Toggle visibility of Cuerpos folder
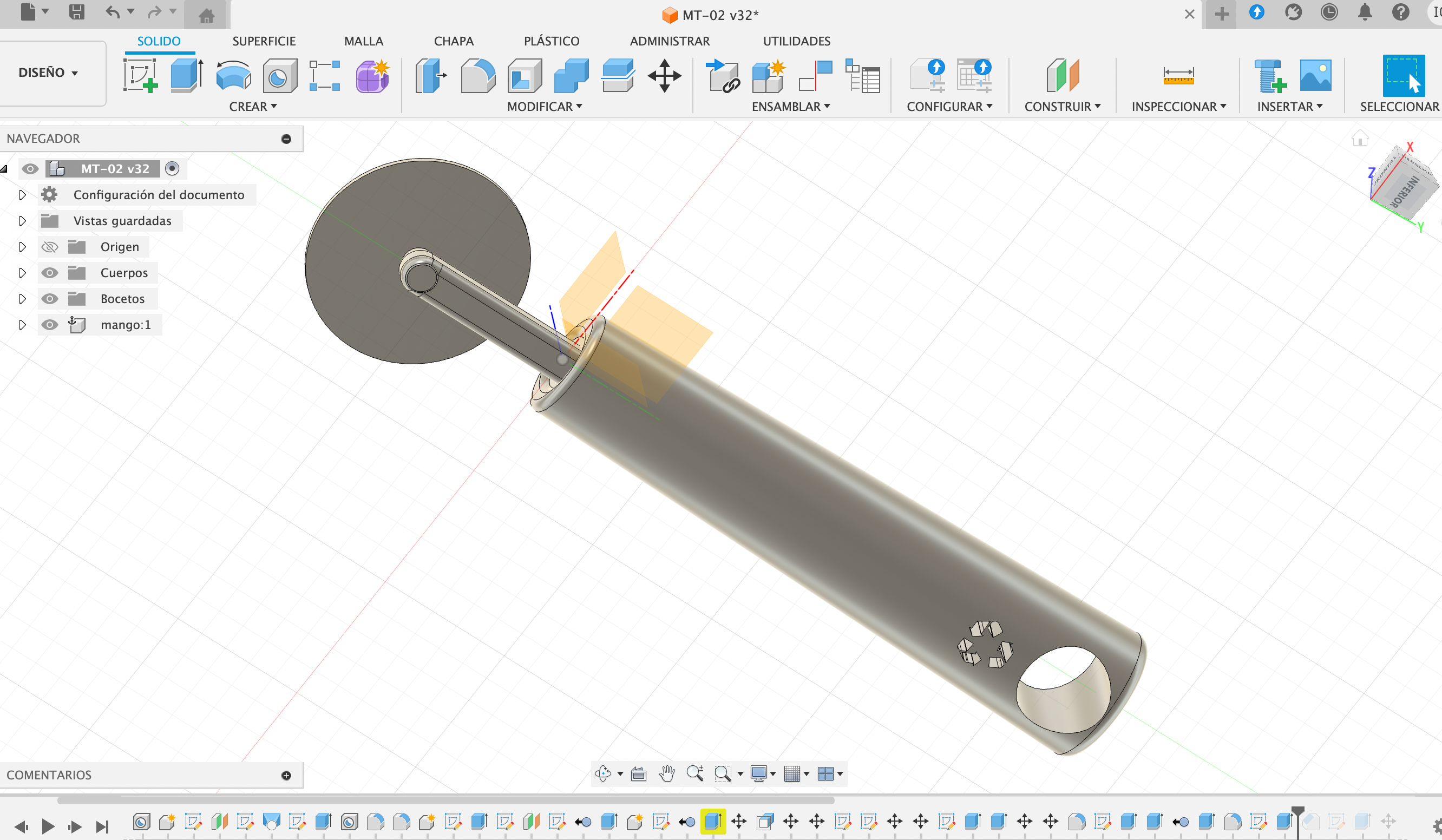 click(50, 273)
